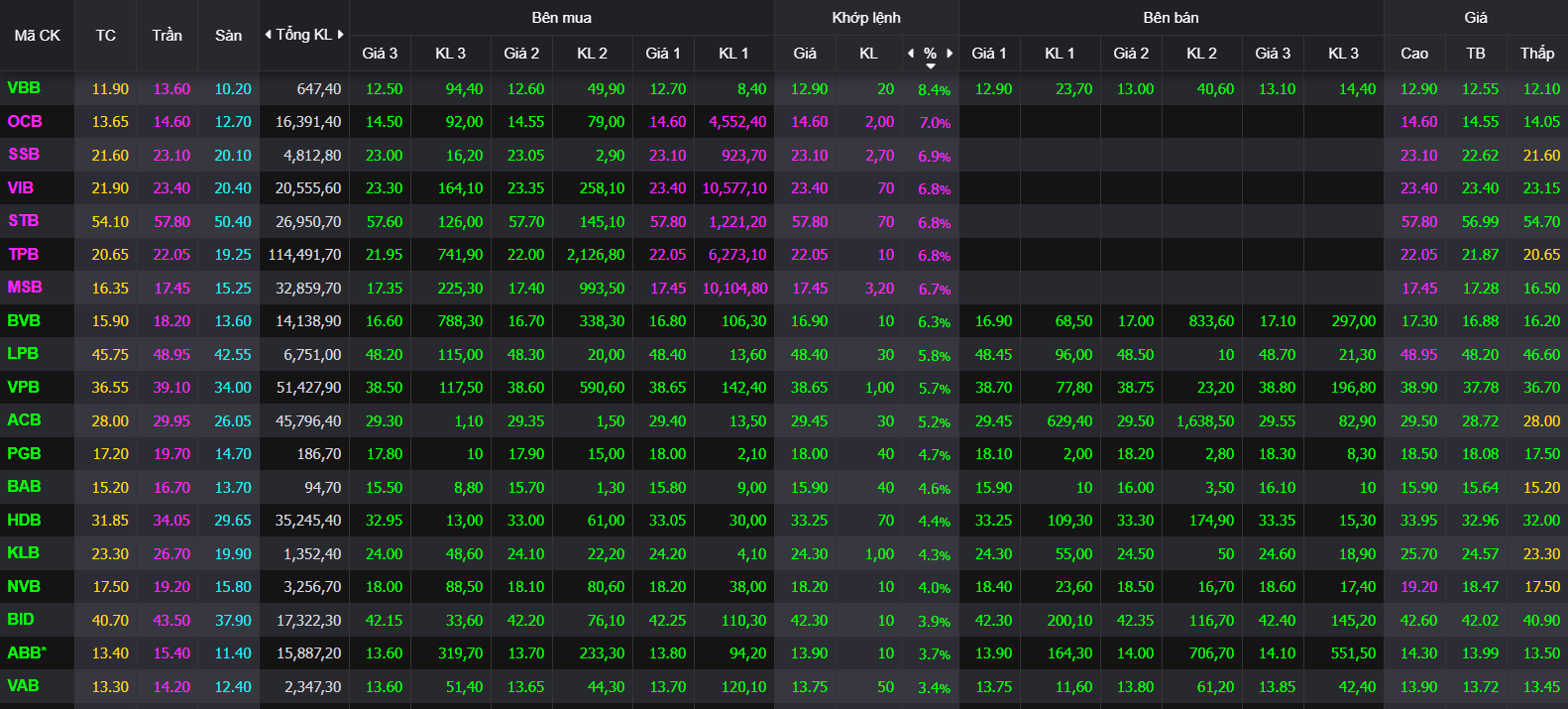Image resolution: width=1568 pixels, height=709 pixels.
Task: Click left arrow beside % column header
Action: pyautogui.click(x=911, y=54)
